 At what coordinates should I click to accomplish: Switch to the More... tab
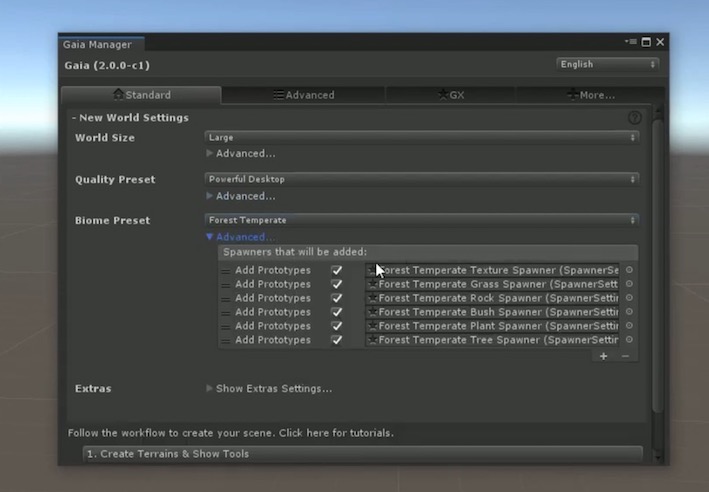590,95
